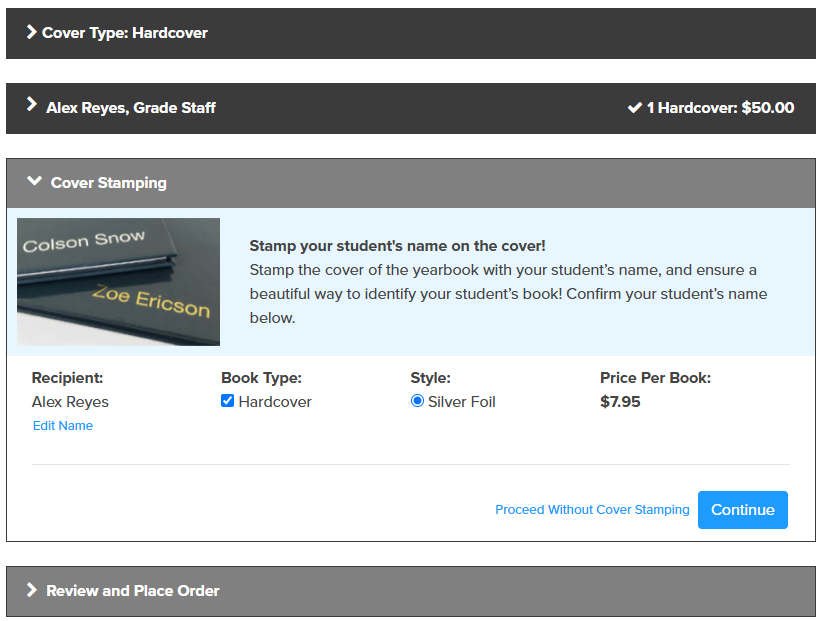The height and width of the screenshot is (621, 822).
Task: Open the Cover Type: Hardcover header title
Action: (x=125, y=33)
